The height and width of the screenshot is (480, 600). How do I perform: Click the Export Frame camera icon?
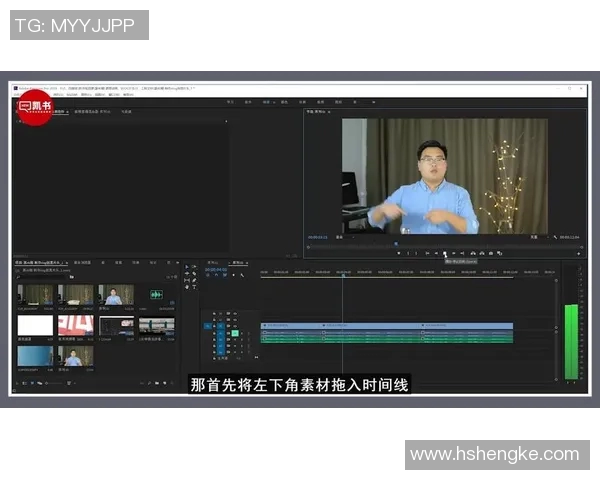(x=491, y=253)
